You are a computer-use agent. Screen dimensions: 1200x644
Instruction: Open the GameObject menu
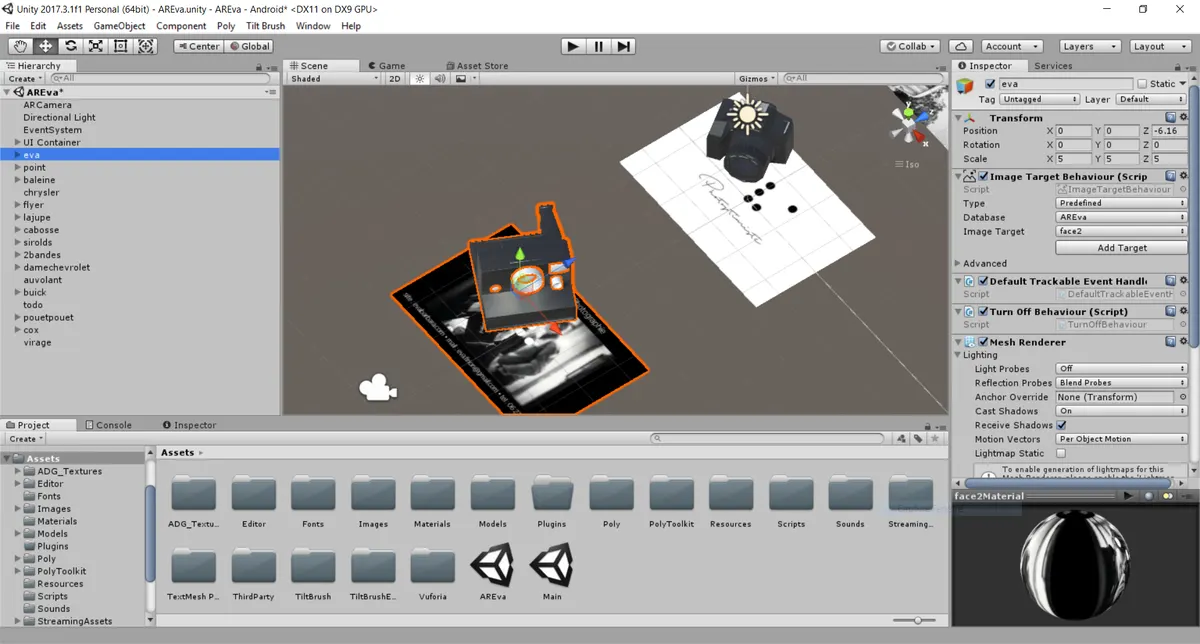point(119,26)
